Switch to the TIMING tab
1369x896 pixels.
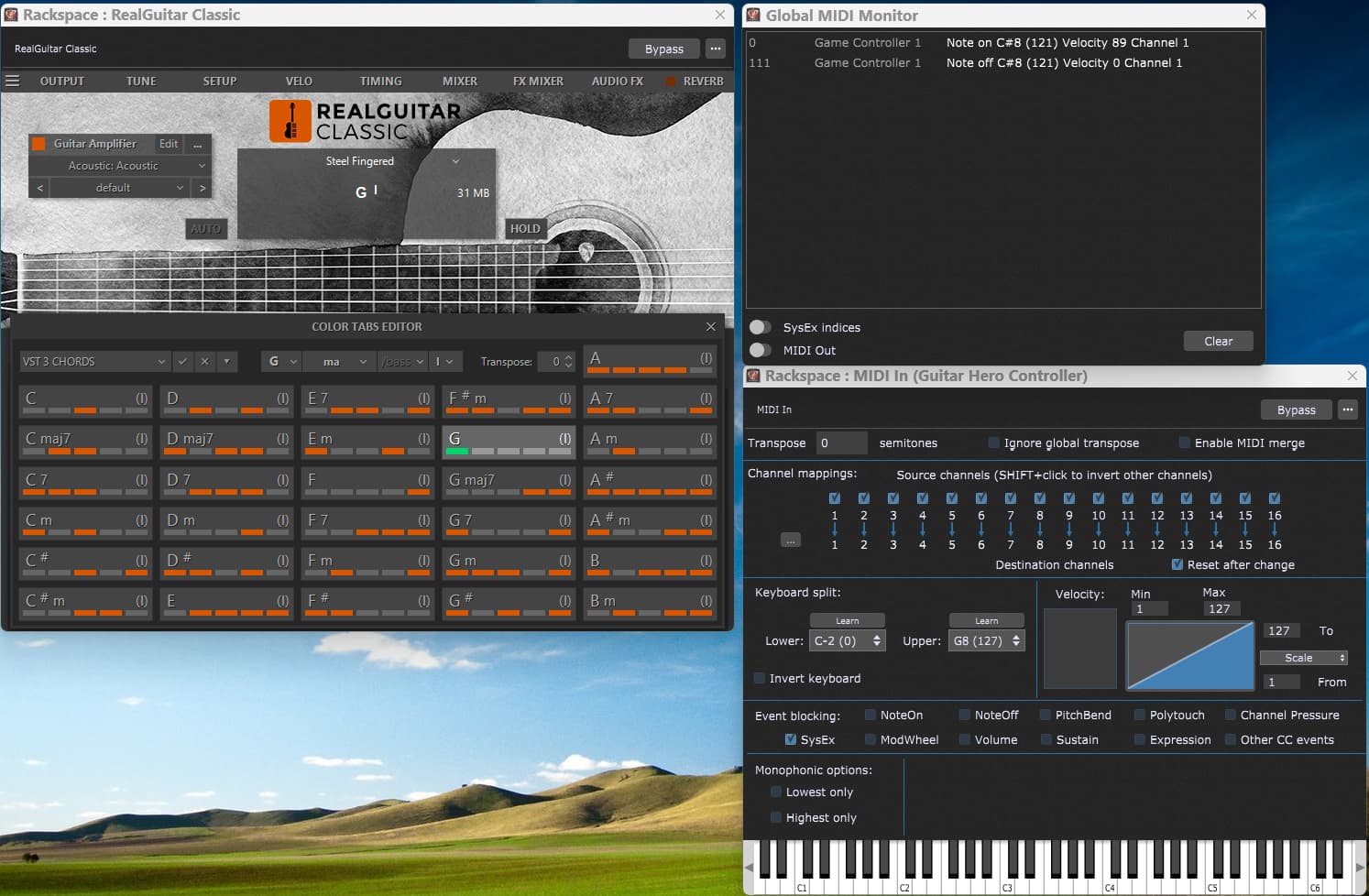(380, 81)
